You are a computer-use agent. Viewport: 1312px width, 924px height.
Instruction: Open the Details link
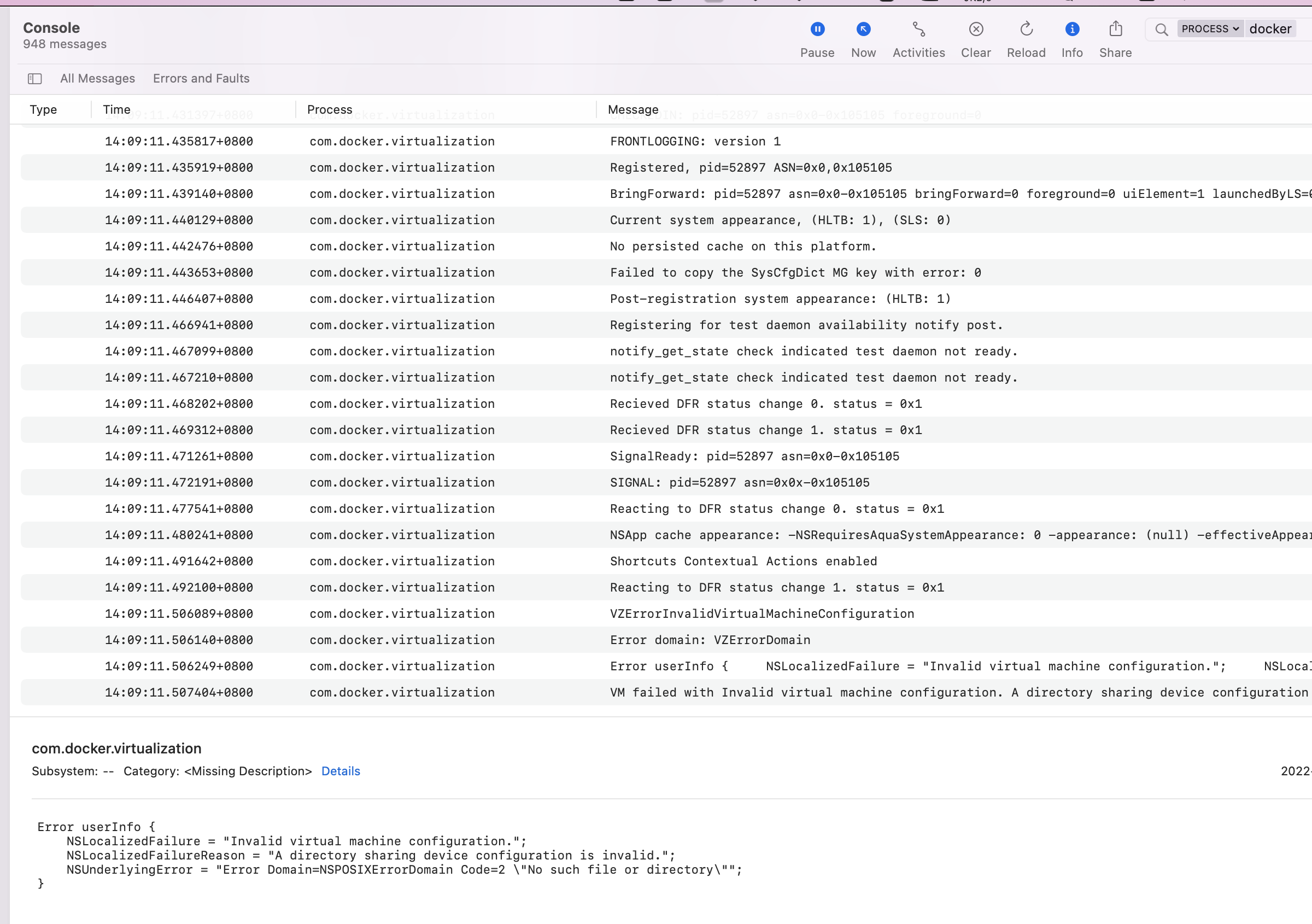coord(341,771)
